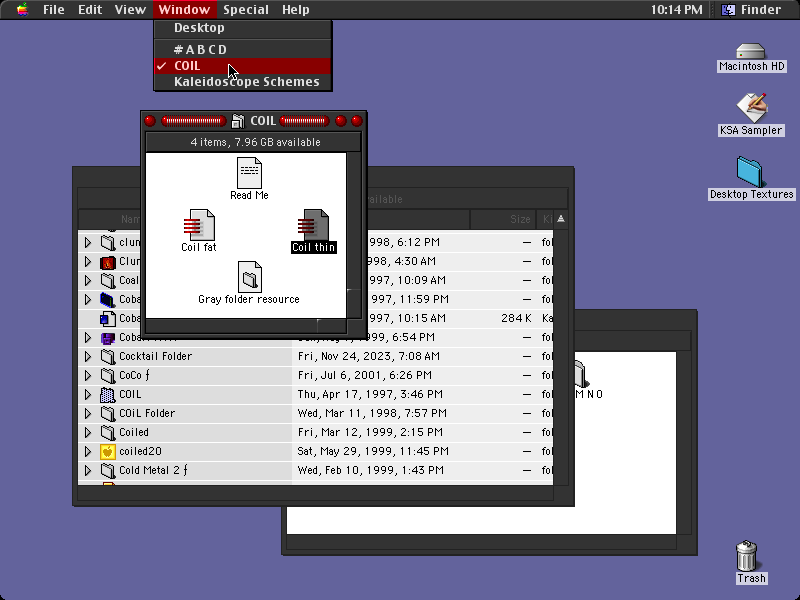Click the 10:14 PM menu bar clock
The image size is (800, 600).
[x=677, y=10]
